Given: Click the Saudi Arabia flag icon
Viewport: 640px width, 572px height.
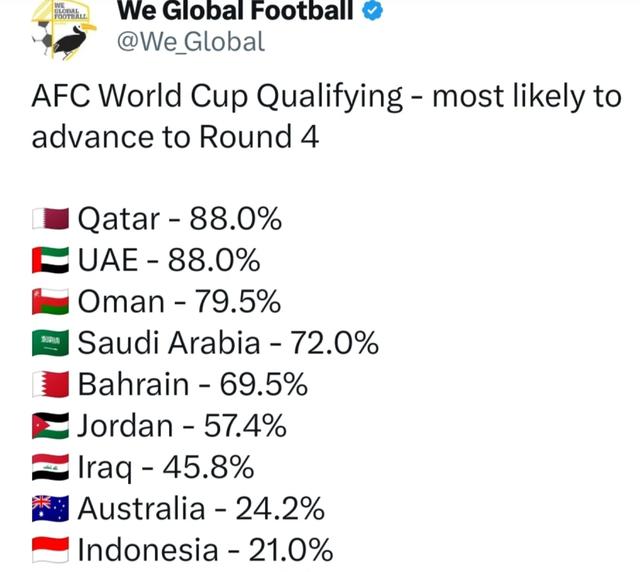Looking at the screenshot, I should [x=50, y=343].
